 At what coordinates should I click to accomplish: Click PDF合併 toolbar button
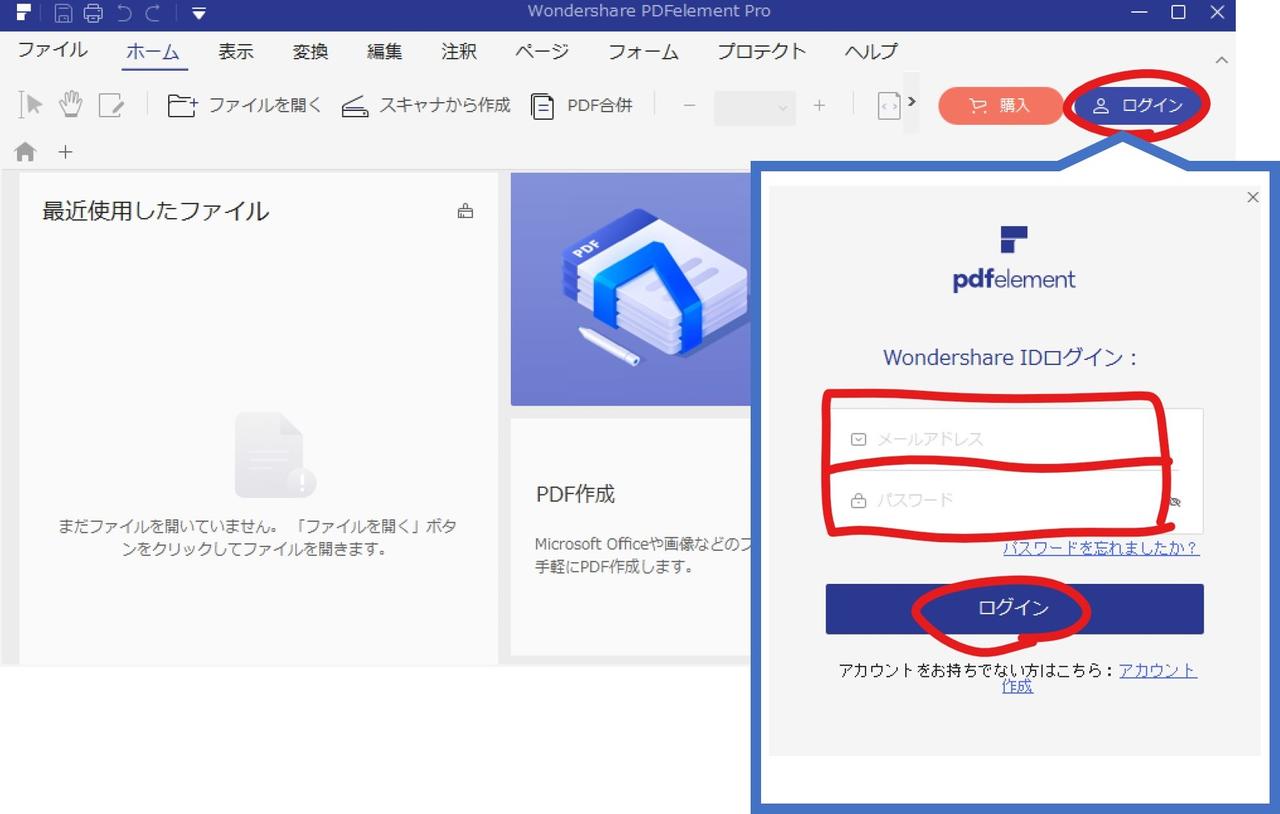[582, 105]
